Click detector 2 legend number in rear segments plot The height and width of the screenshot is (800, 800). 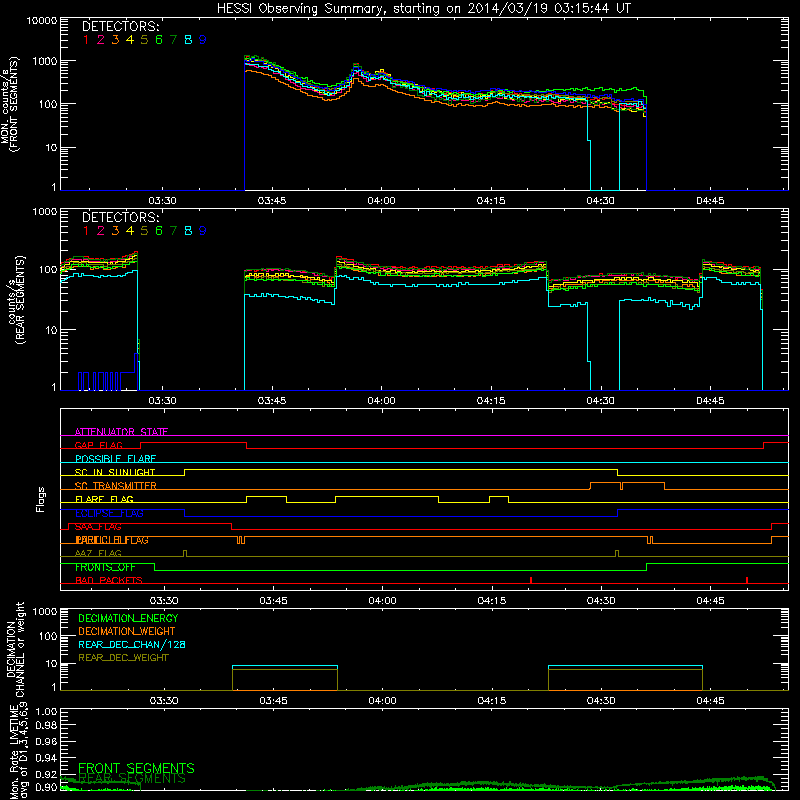[x=101, y=231]
